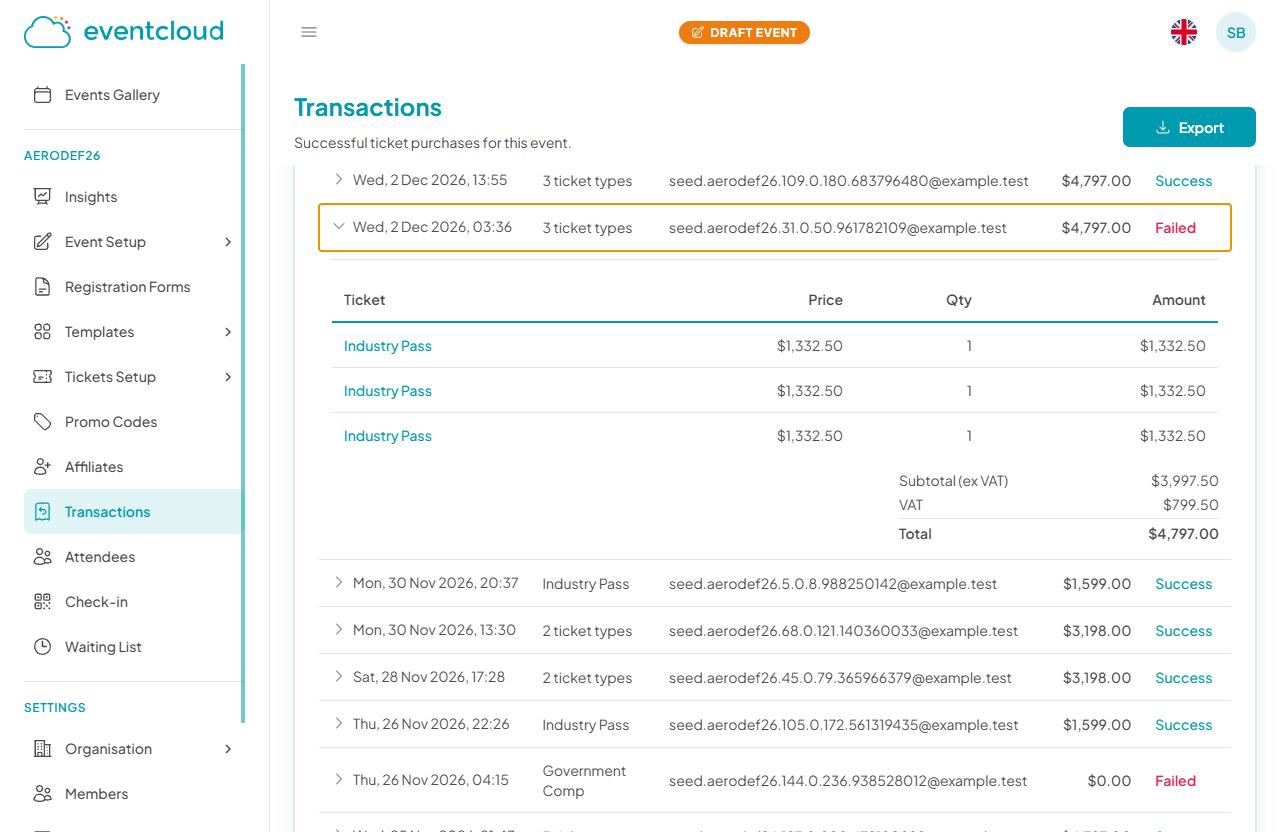Navigate to Members in the sidebar
The image size is (1280, 832).
click(133, 794)
